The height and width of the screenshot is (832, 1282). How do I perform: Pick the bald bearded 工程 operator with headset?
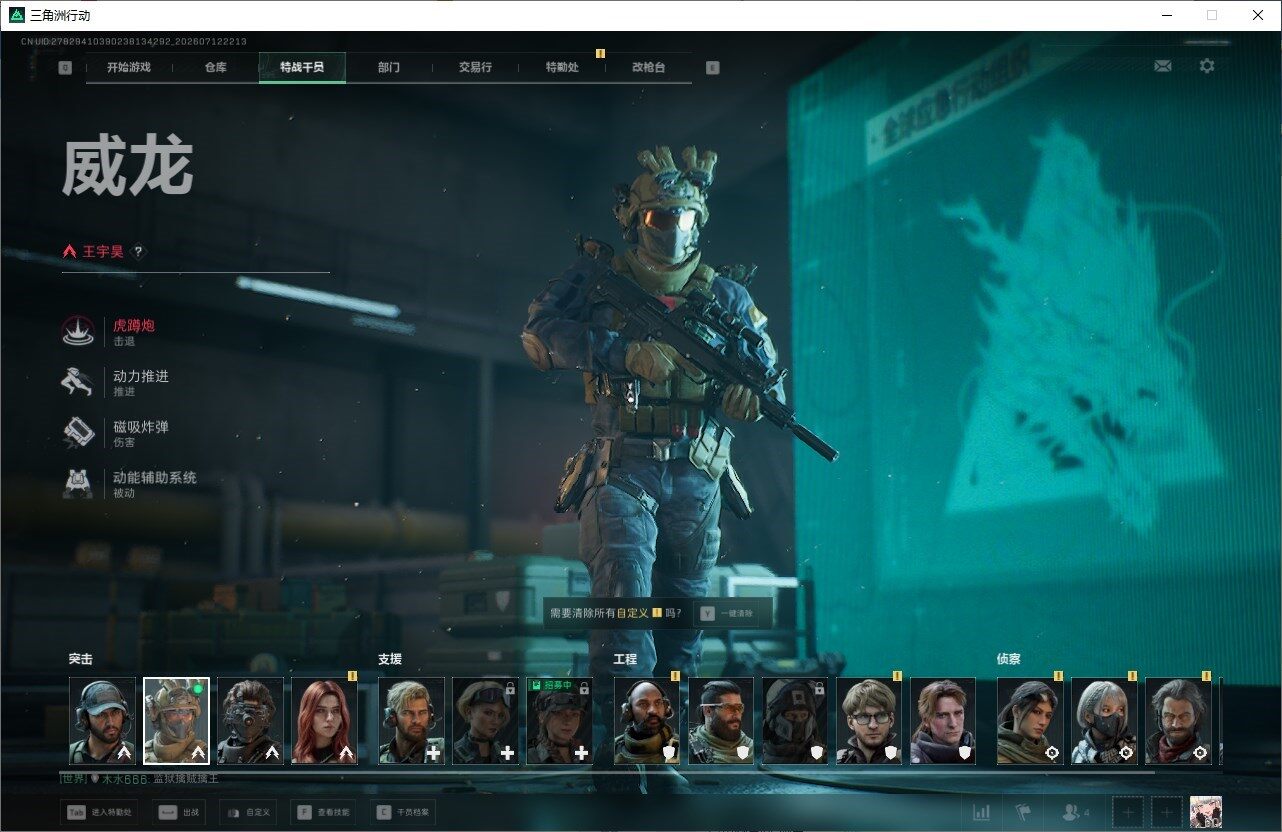coord(646,721)
